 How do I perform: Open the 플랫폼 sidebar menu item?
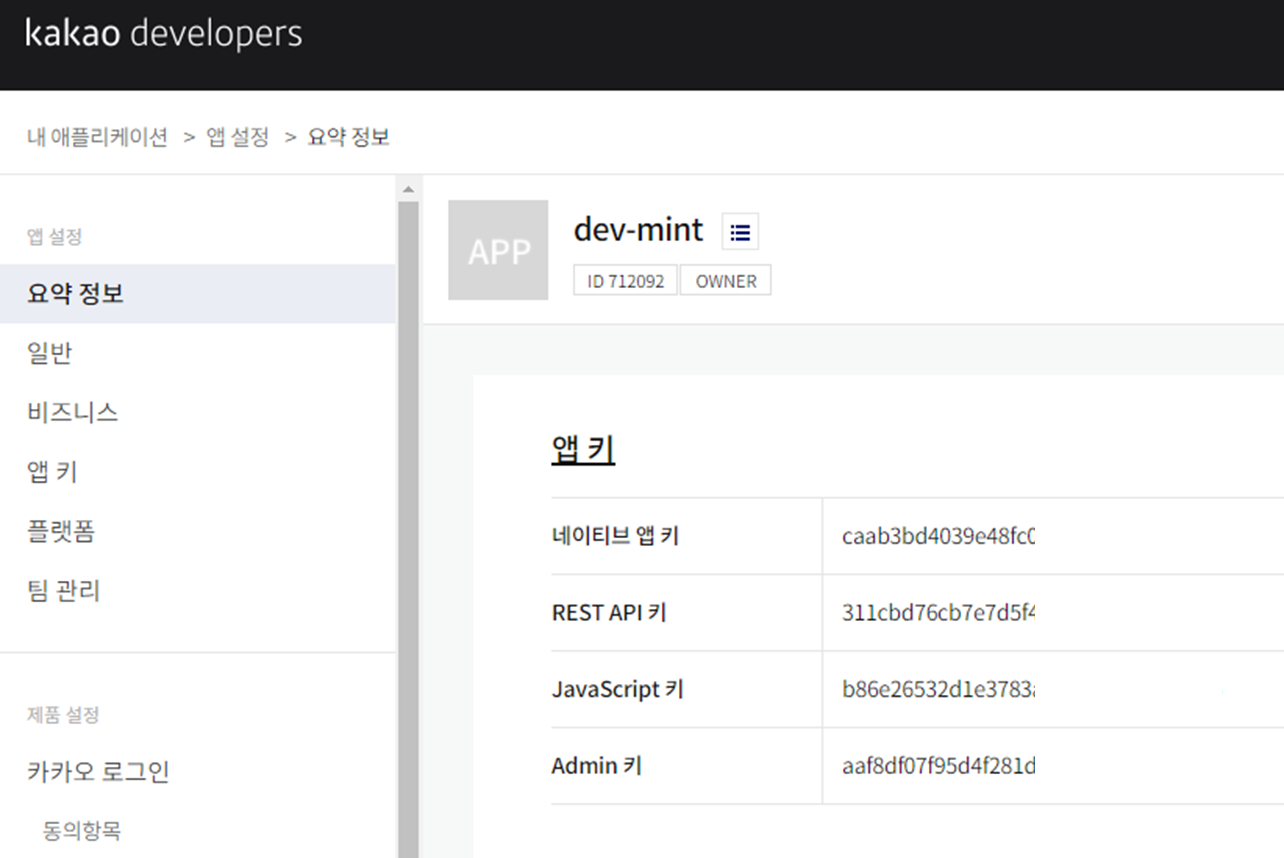coord(198,531)
